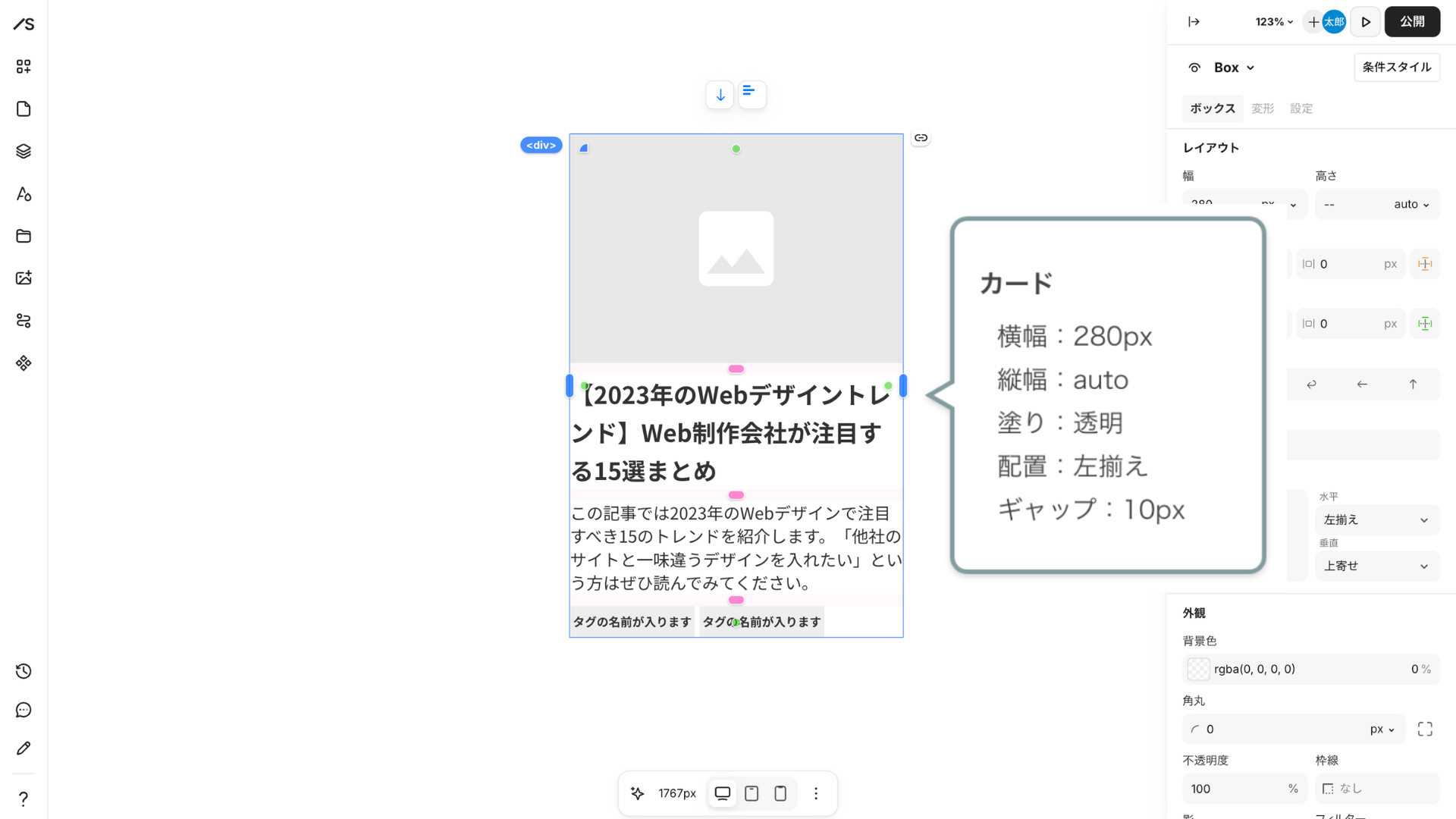1456x819 pixels.
Task: Open the Layers panel icon
Action: point(23,151)
